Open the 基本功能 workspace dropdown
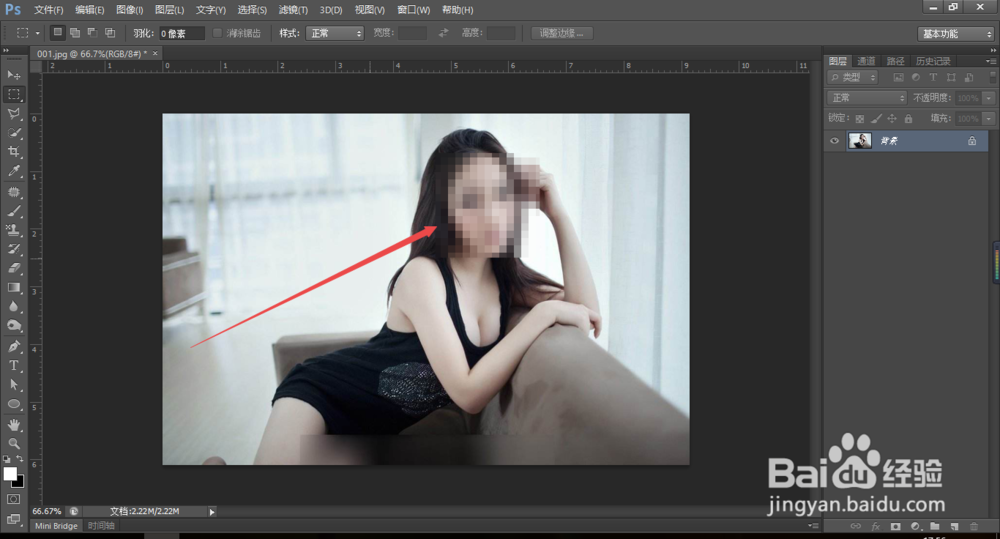The height and width of the screenshot is (539, 1000). pos(955,34)
